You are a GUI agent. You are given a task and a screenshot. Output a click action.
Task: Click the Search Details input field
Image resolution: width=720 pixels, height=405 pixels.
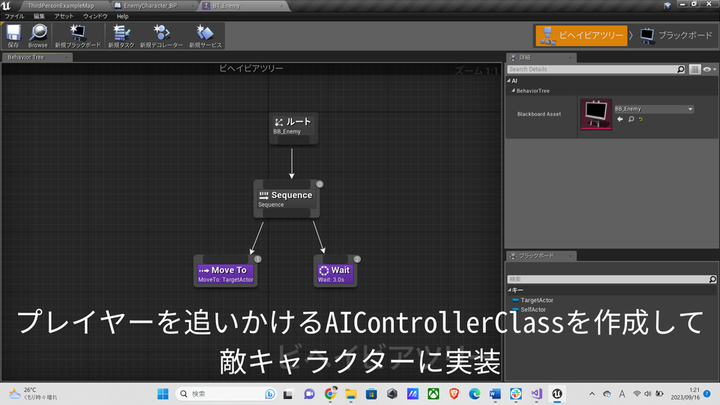pos(597,69)
